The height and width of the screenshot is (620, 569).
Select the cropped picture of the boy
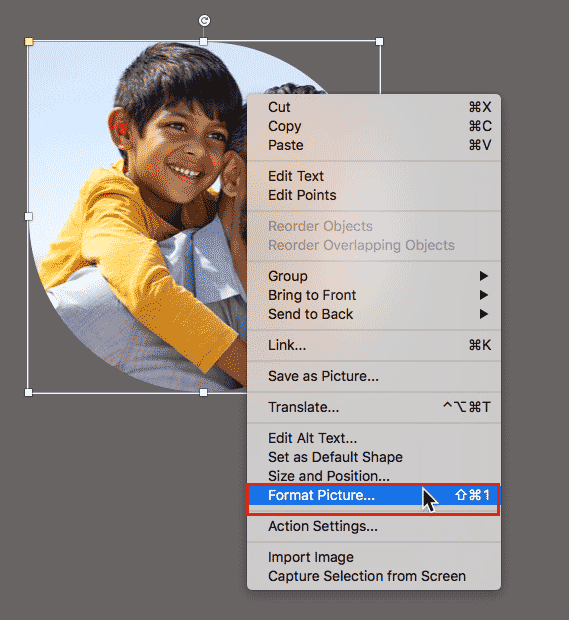pos(138,217)
